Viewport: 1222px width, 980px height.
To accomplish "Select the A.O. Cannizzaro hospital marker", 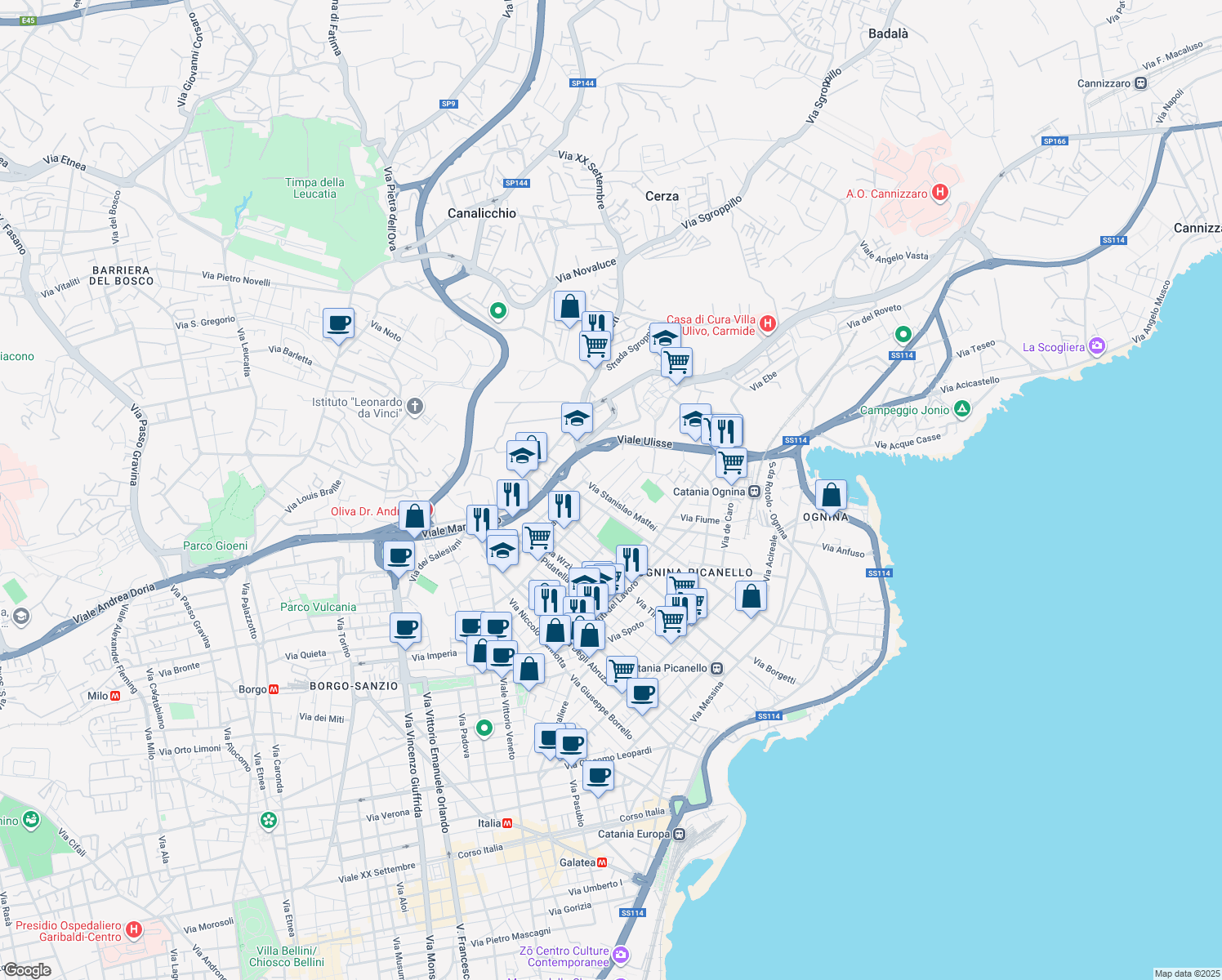I will point(941,194).
